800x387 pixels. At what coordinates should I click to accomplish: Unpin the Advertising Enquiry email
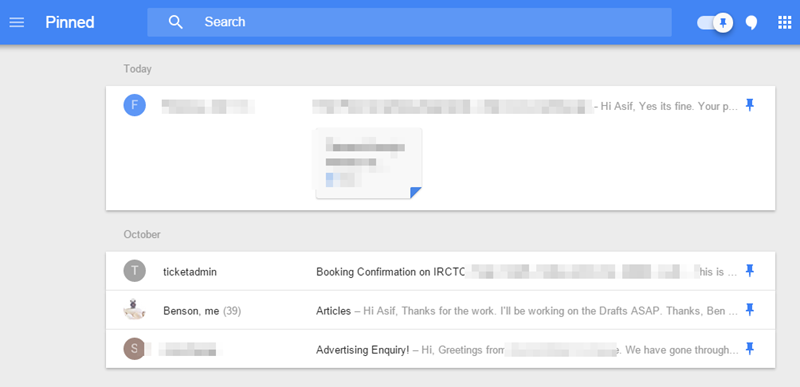(x=749, y=349)
